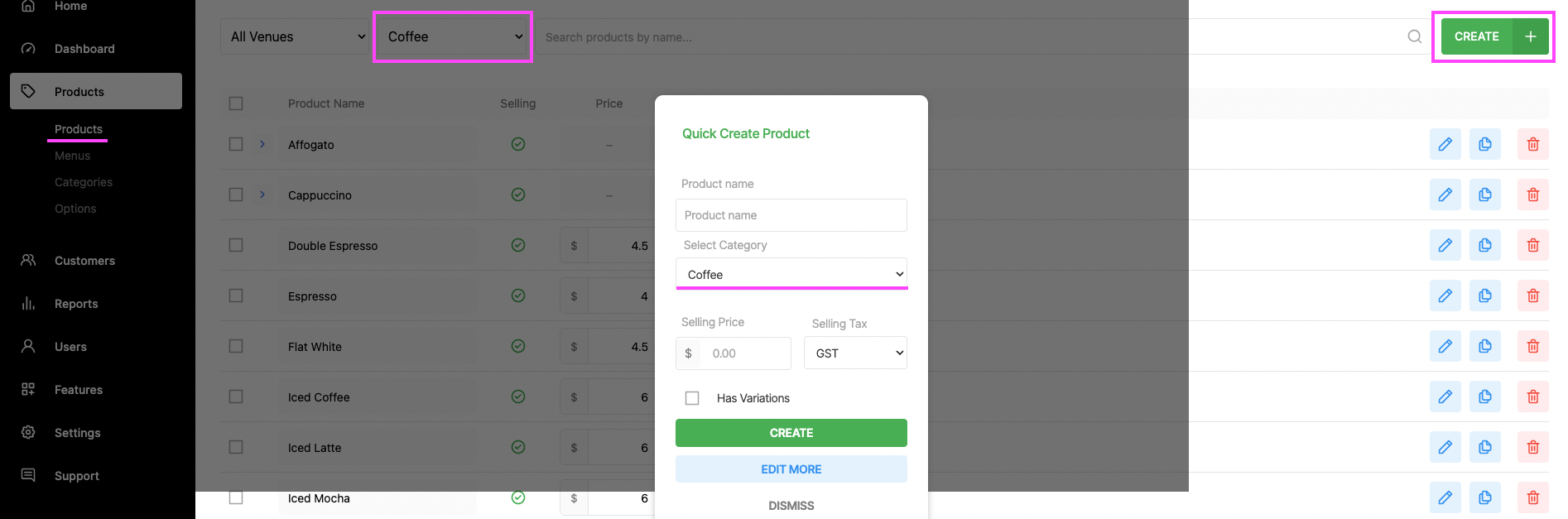Dismiss the Quick Create Product dialog
This screenshot has width=1568, height=519.
click(791, 506)
